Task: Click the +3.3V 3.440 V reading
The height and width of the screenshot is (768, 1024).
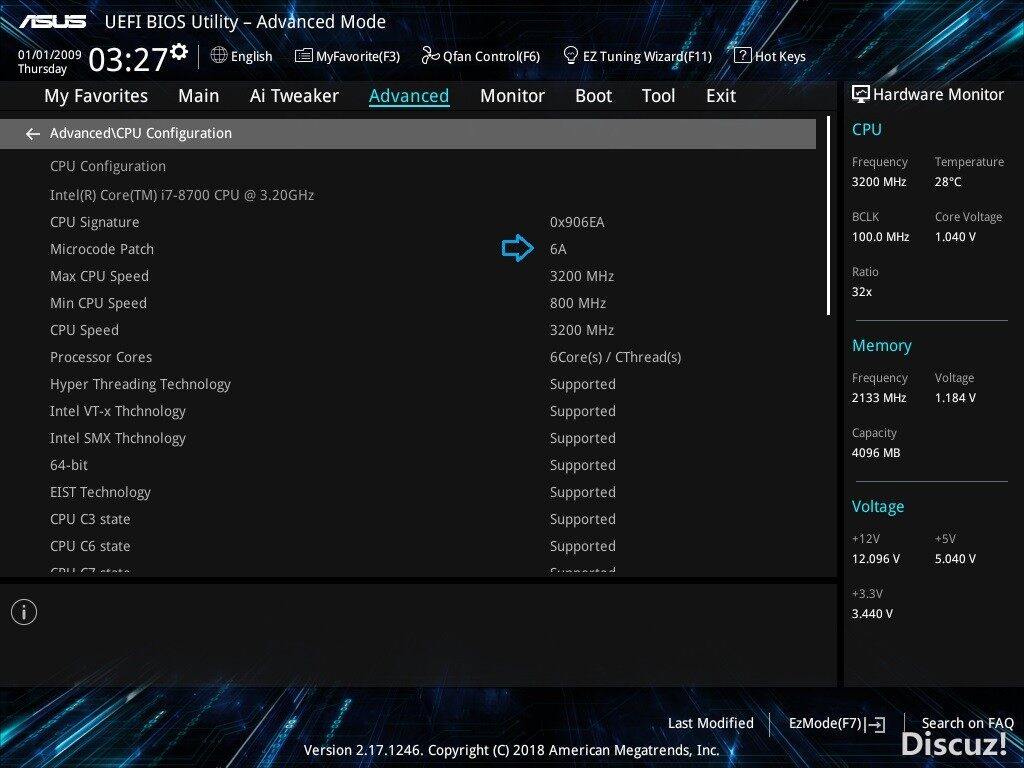Action: [872, 614]
